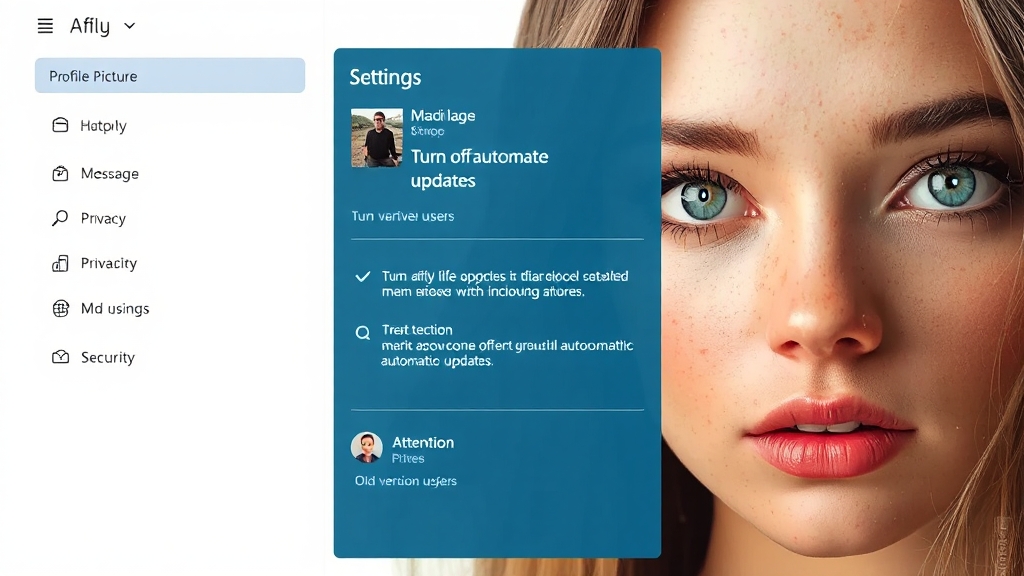
Task: Open the Security icon in the sidebar
Action: tap(60, 357)
